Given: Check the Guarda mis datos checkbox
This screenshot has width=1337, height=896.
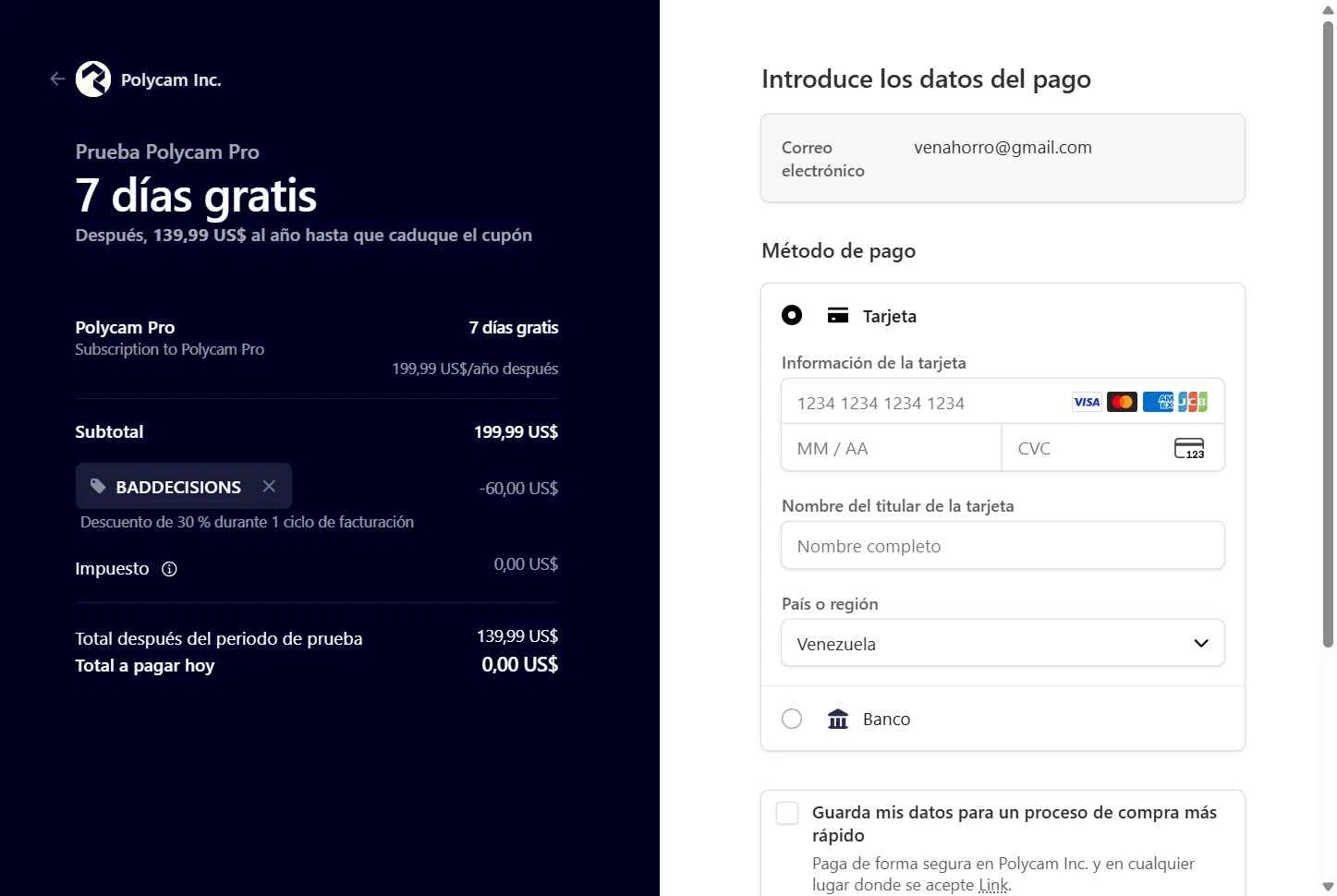Looking at the screenshot, I should tap(787, 813).
